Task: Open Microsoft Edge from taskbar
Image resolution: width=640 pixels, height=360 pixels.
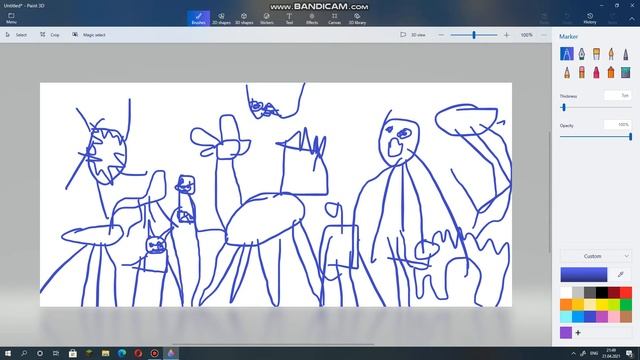Action: (122, 353)
